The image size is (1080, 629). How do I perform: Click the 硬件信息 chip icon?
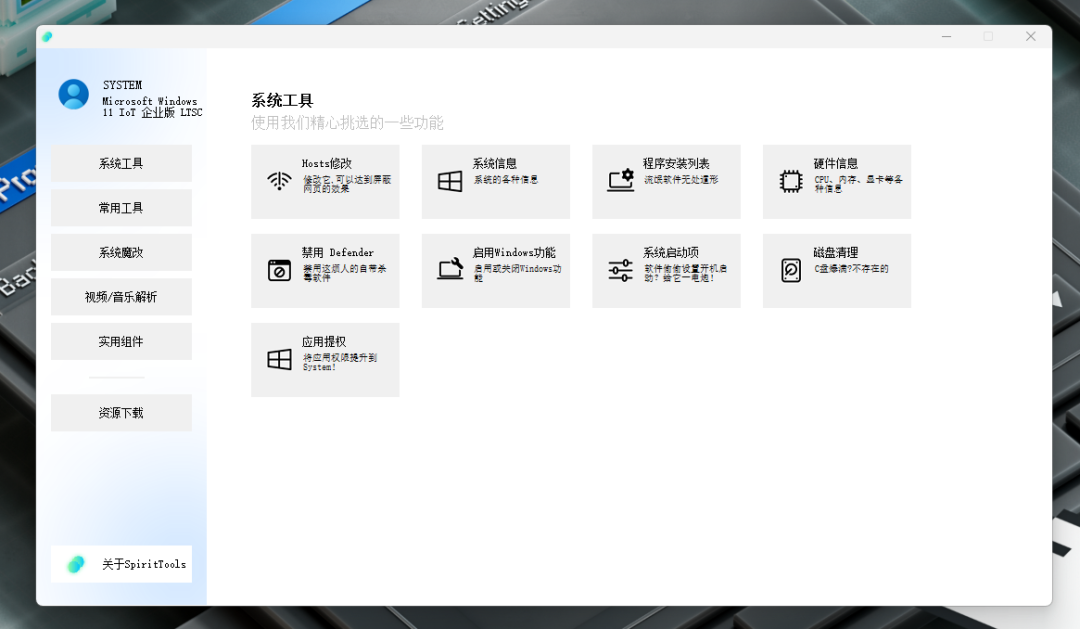point(791,181)
